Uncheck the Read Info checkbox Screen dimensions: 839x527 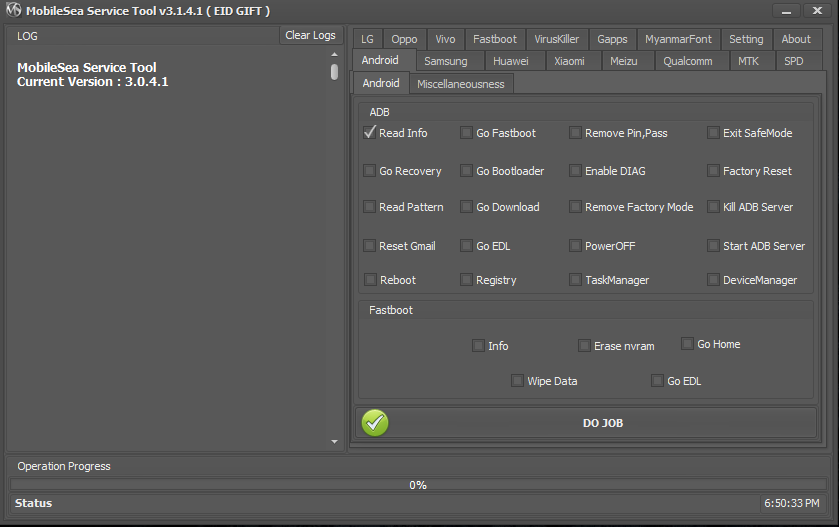click(x=369, y=132)
